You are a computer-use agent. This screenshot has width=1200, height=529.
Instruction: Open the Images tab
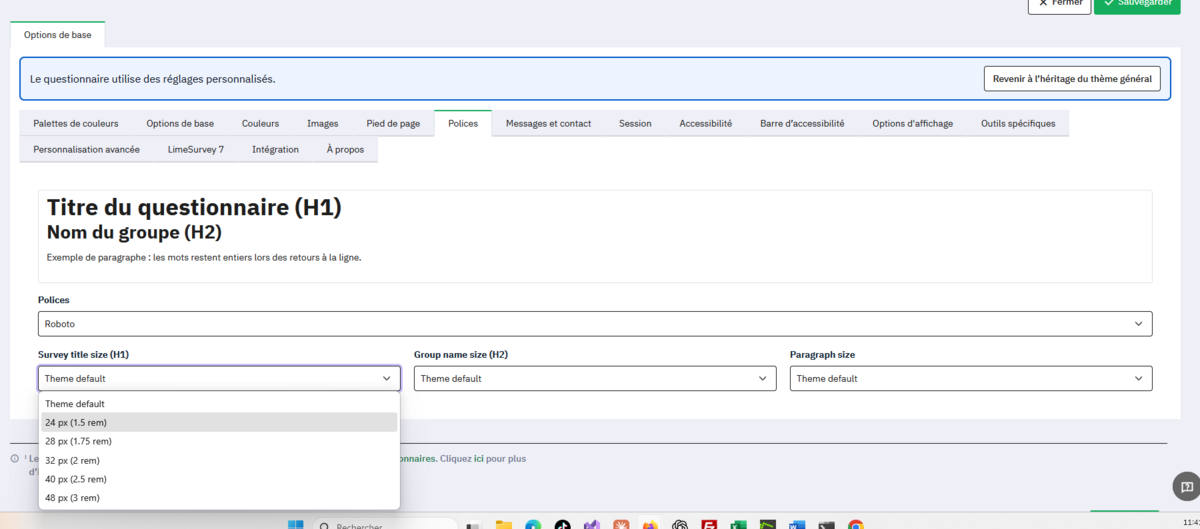(322, 123)
